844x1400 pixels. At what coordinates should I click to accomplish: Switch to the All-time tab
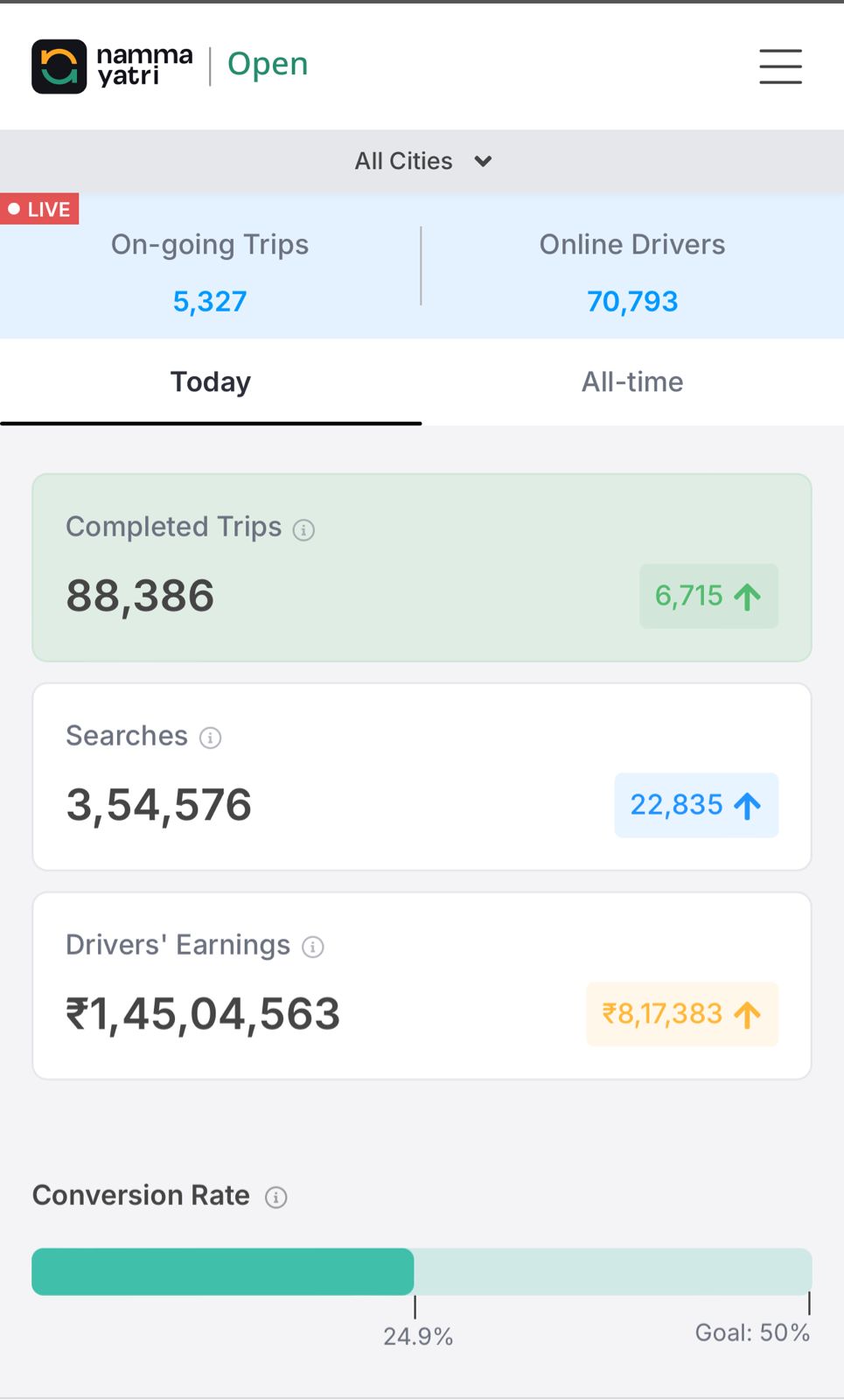(x=632, y=382)
